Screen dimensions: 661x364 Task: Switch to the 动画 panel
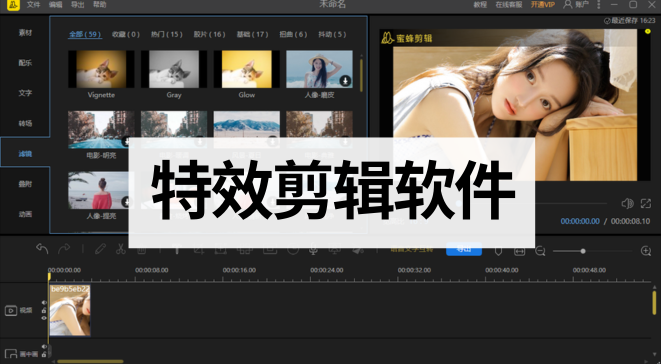coord(25,214)
